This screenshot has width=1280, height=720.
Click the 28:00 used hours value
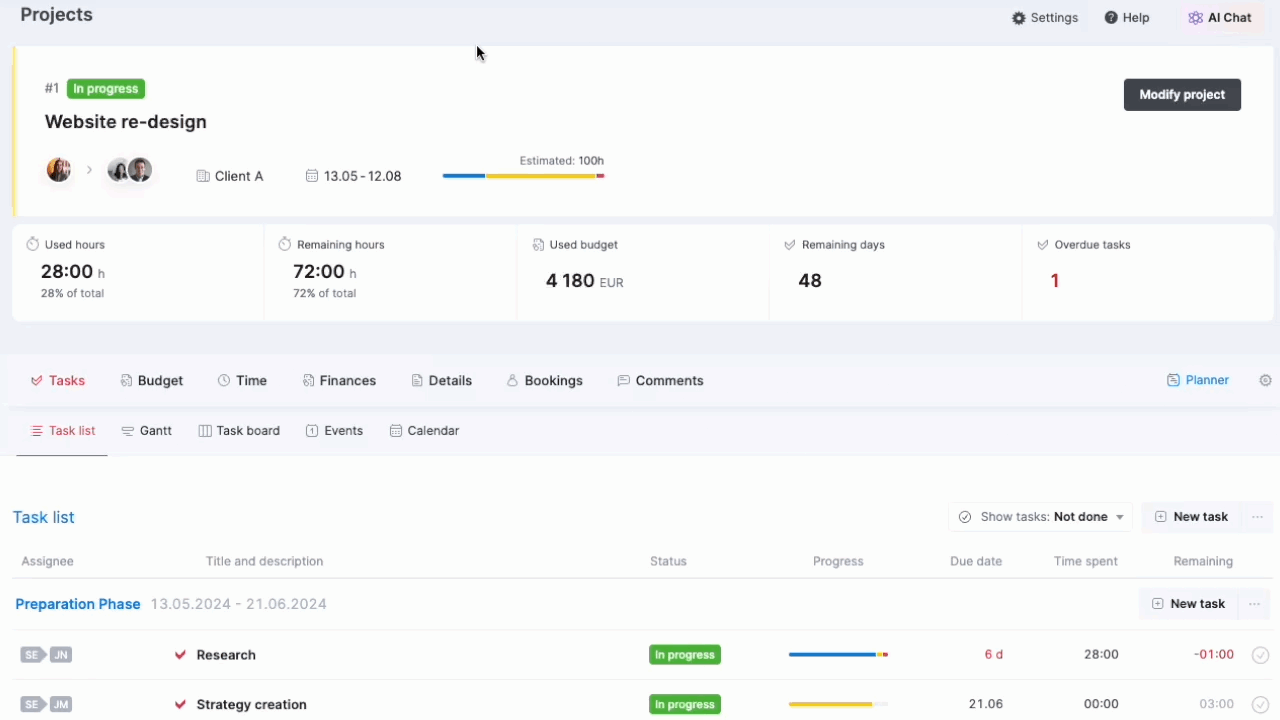67,271
